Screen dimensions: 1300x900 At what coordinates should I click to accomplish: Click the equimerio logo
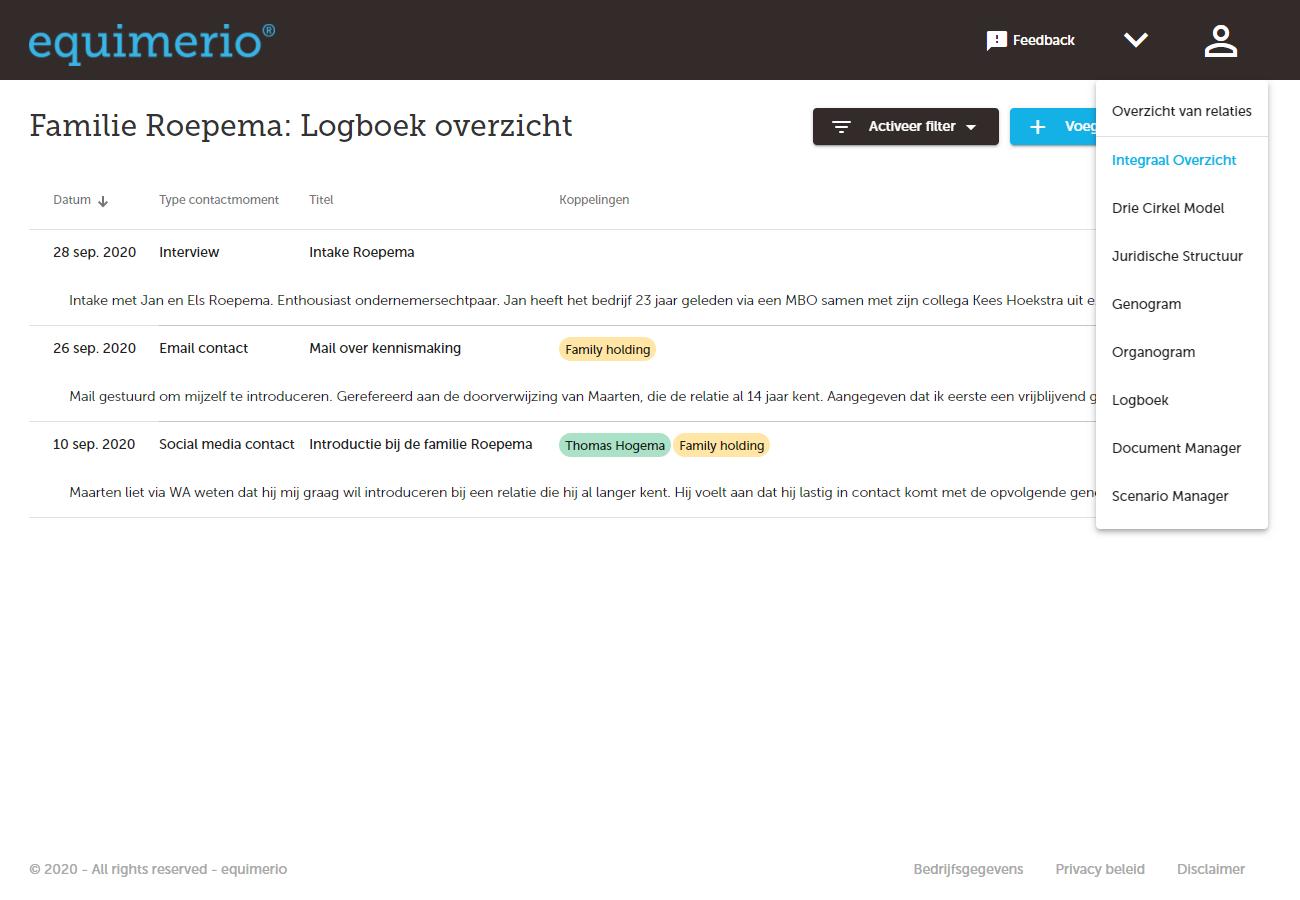click(151, 43)
